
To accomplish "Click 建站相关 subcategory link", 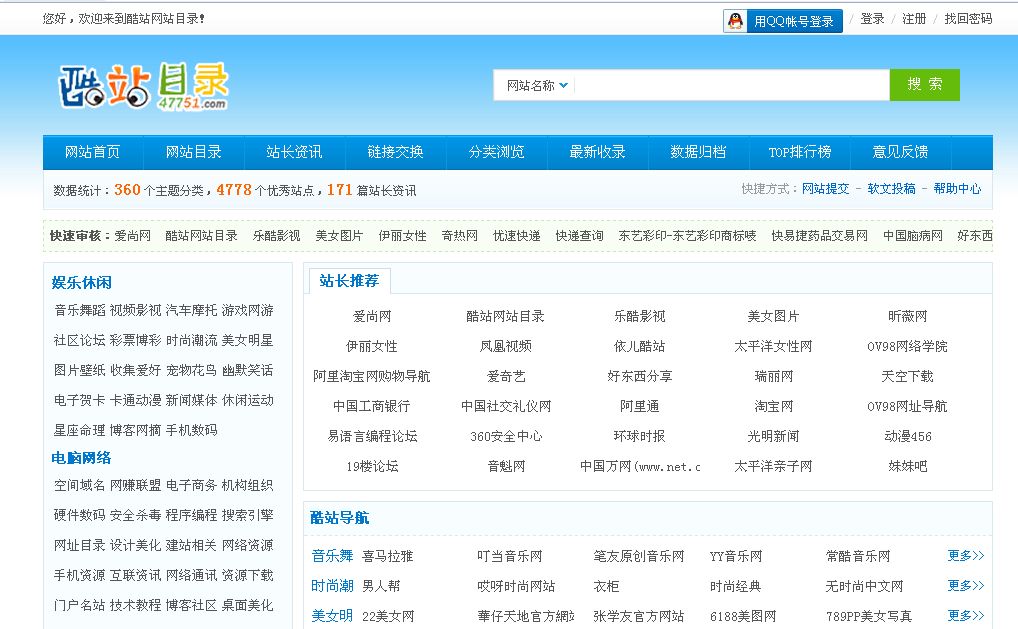I will coord(192,545).
